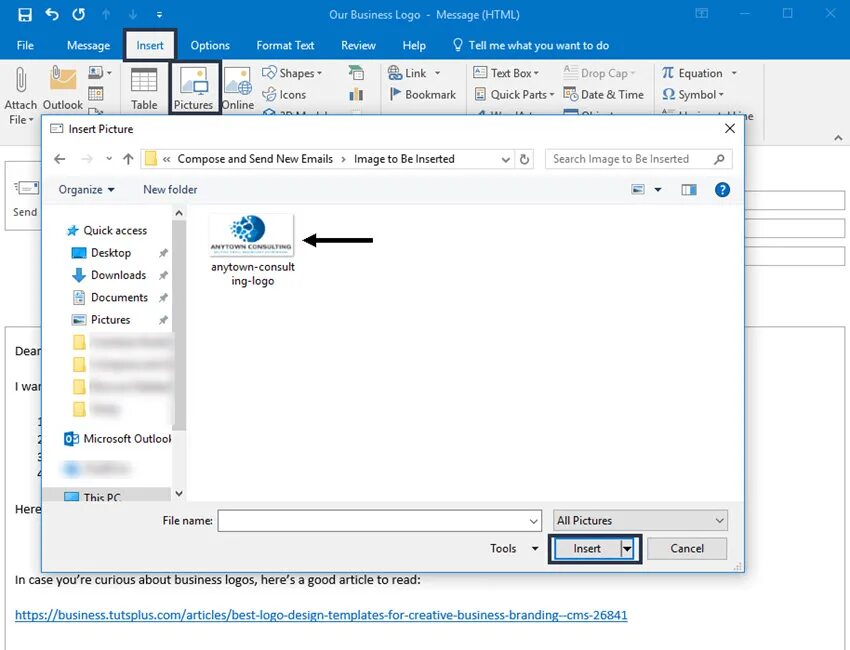This screenshot has width=850, height=650.
Task: Open the Symbol dropdown
Action: pos(693,94)
